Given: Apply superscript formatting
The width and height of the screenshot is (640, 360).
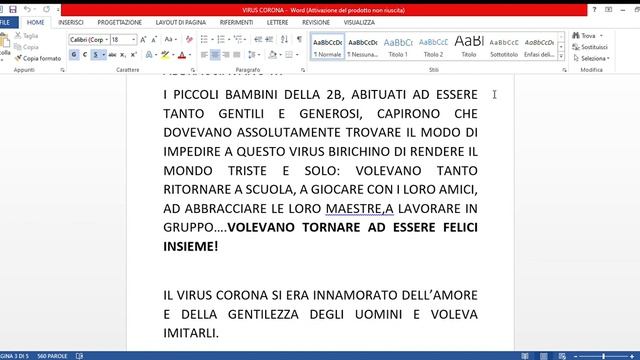Looking at the screenshot, I should tap(133, 55).
